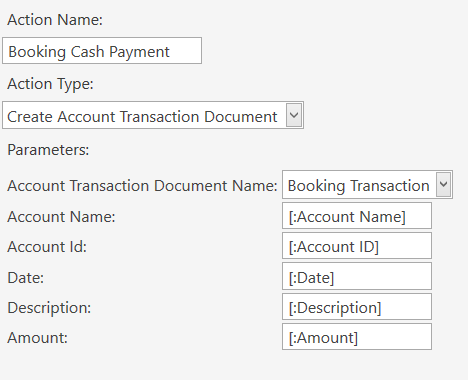Focus the [:Account Name] parameter field
The height and width of the screenshot is (380, 468).
(x=357, y=216)
